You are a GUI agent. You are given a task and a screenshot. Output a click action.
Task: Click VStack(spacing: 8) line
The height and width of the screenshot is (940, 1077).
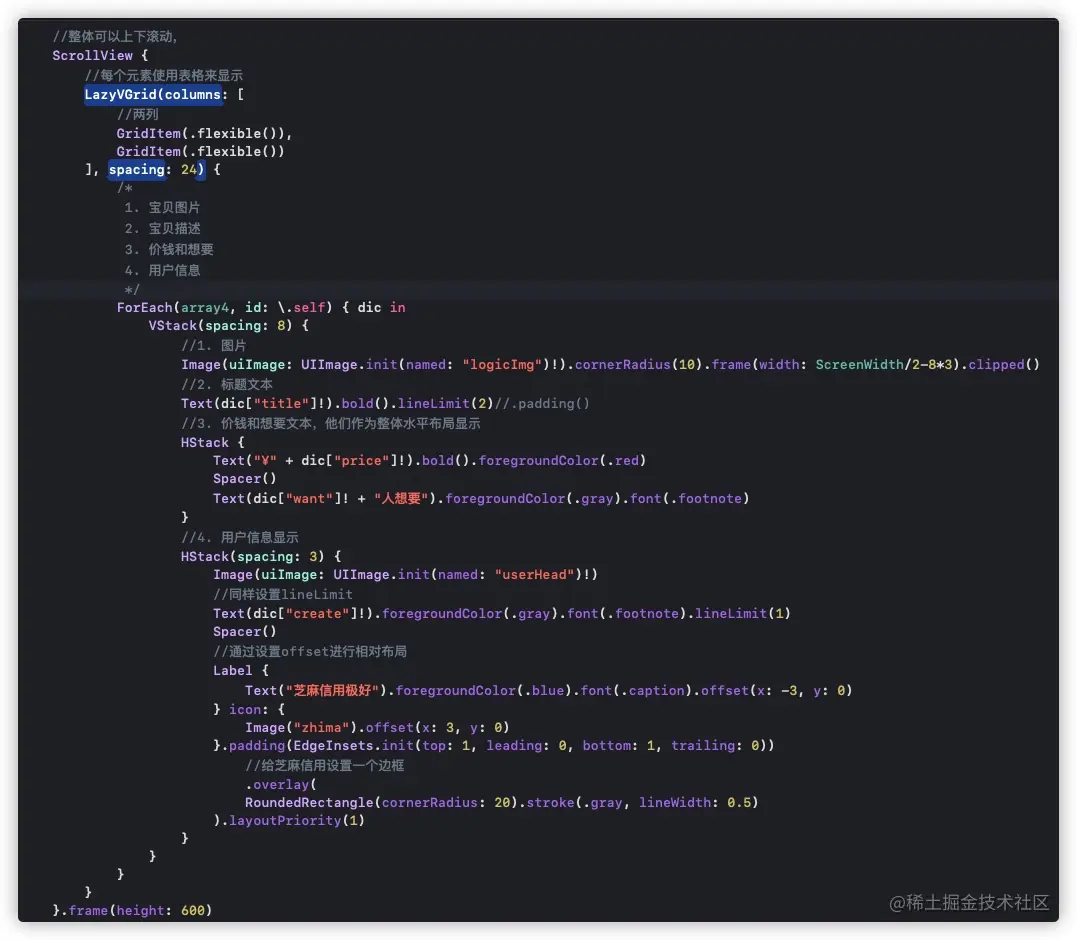[229, 325]
